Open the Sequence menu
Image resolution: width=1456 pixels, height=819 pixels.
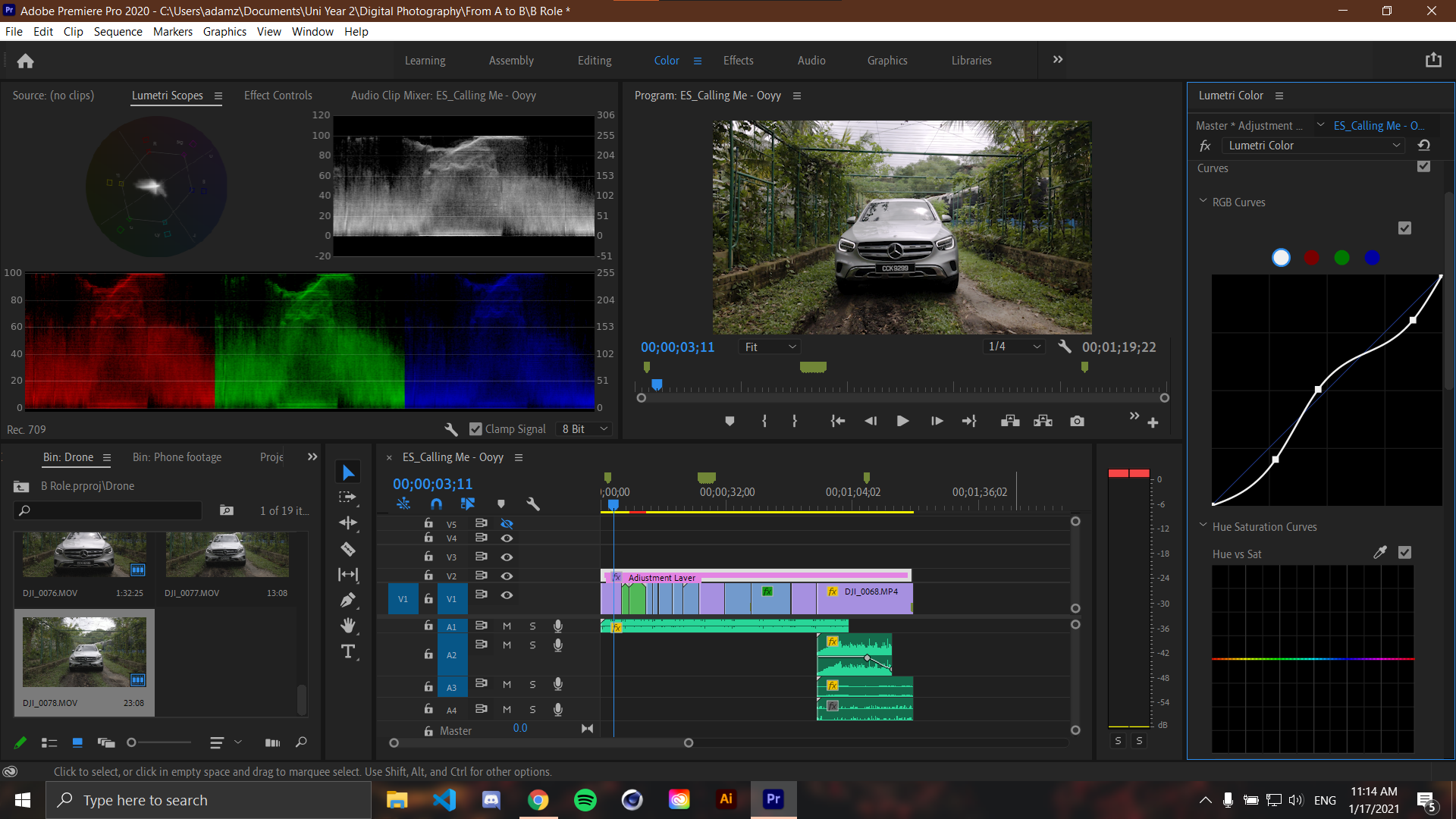pyautogui.click(x=118, y=31)
